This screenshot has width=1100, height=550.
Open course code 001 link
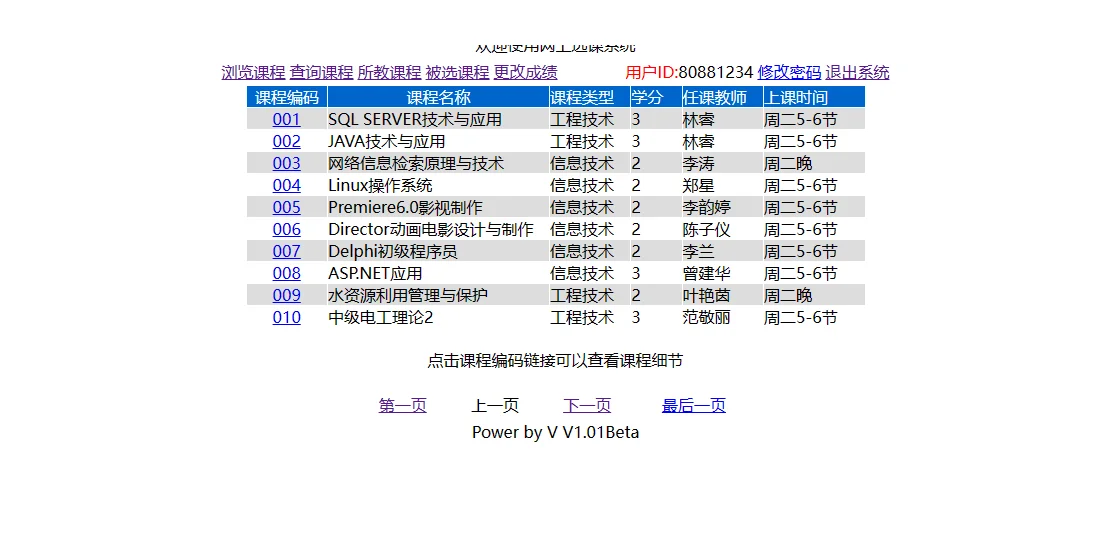click(x=286, y=119)
